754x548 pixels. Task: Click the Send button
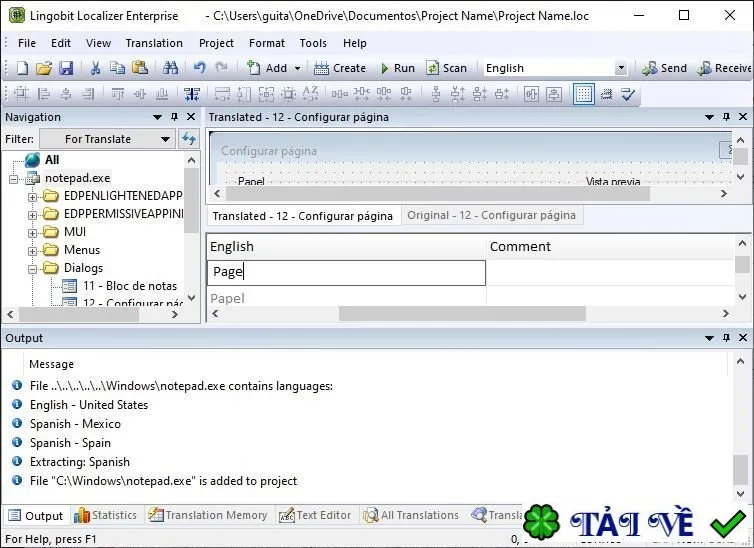665,68
